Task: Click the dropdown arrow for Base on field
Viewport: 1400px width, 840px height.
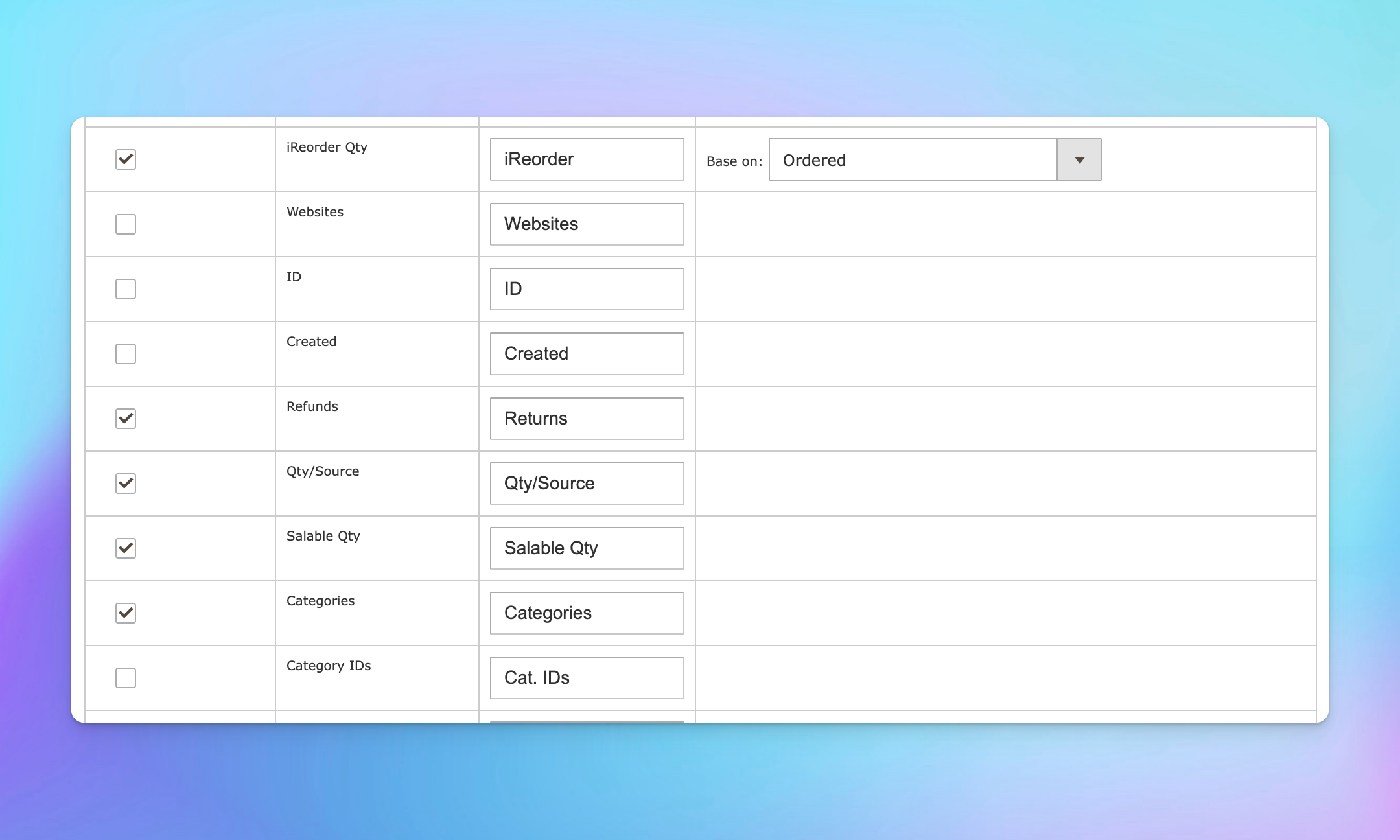Action: click(x=1078, y=160)
